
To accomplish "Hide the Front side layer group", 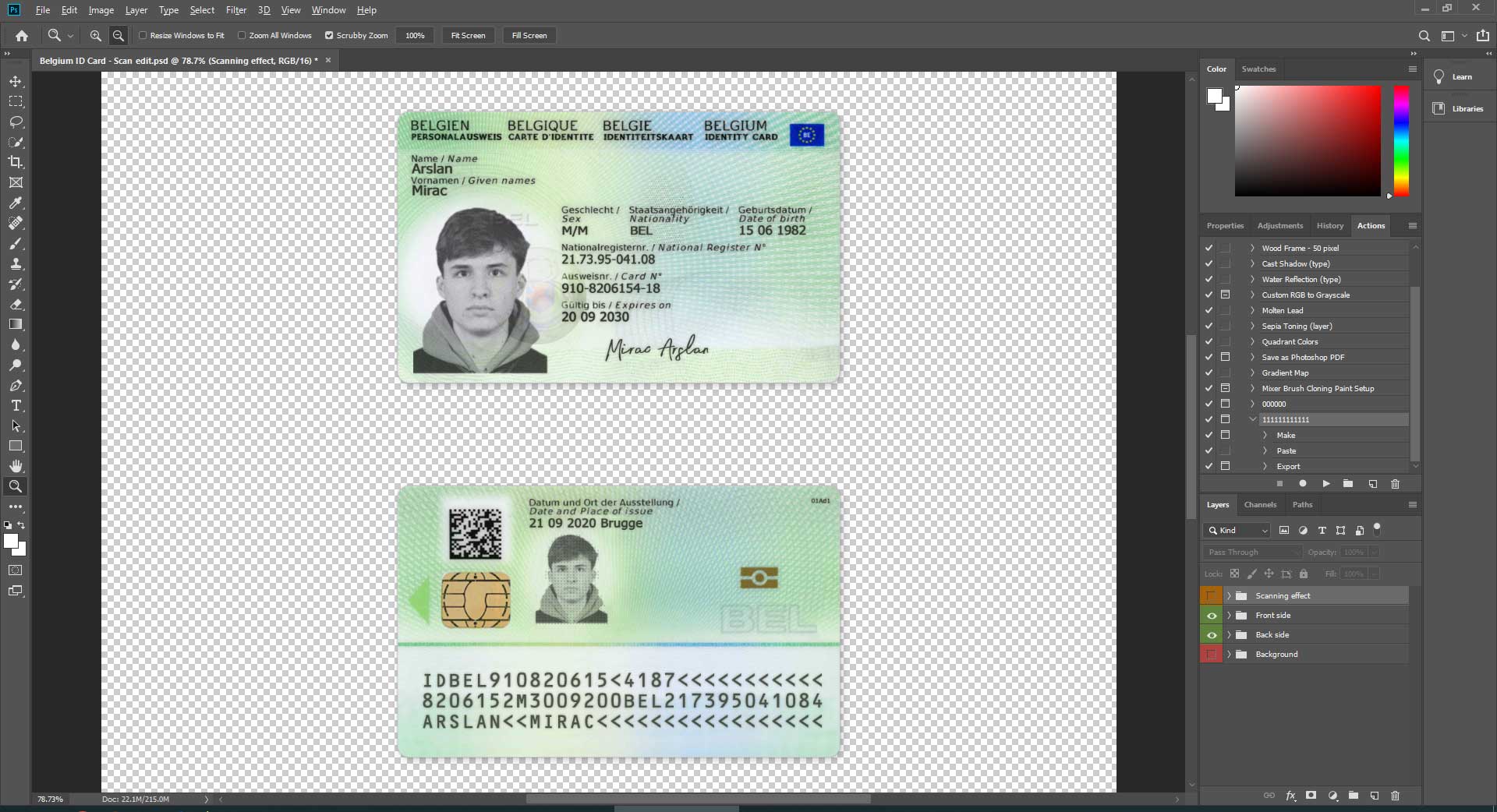I will [x=1211, y=616].
